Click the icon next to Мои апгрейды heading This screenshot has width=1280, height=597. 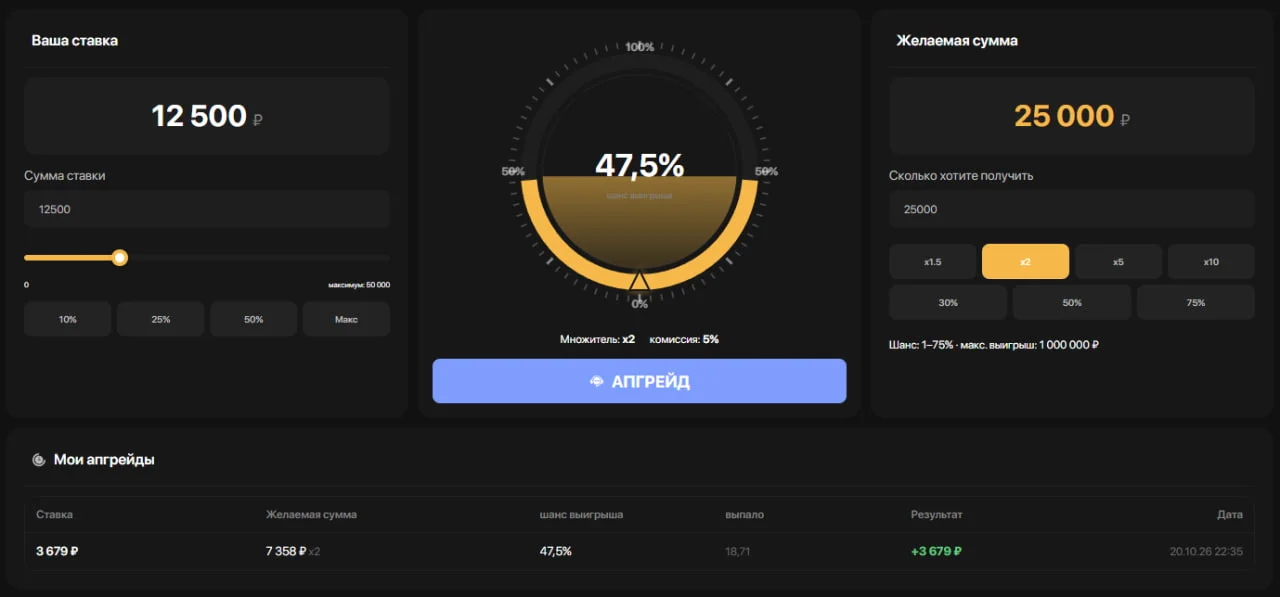[x=39, y=460]
